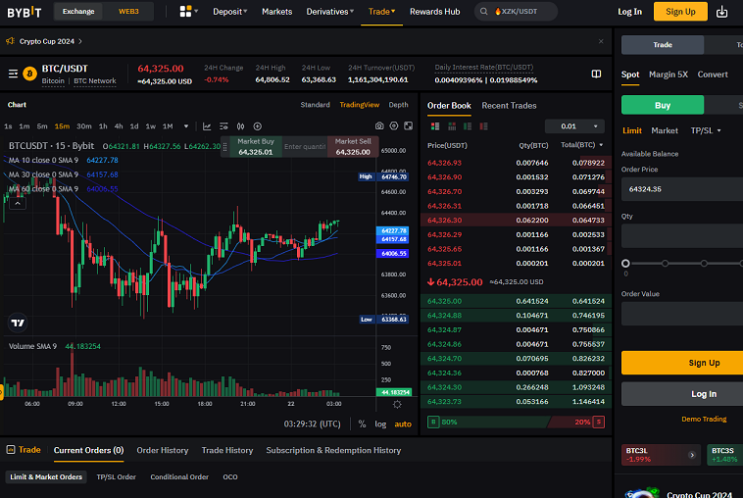Click the BTC3L arrow icon

692,455
